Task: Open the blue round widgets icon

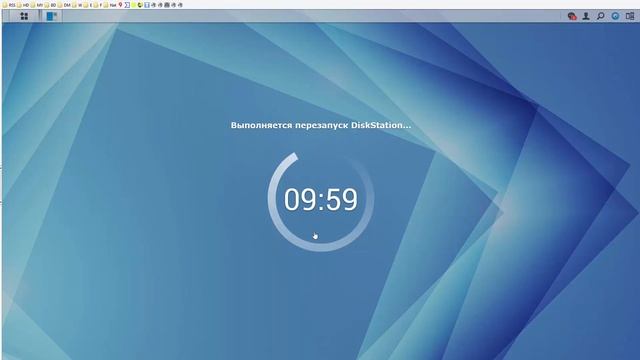Action: pos(615,16)
